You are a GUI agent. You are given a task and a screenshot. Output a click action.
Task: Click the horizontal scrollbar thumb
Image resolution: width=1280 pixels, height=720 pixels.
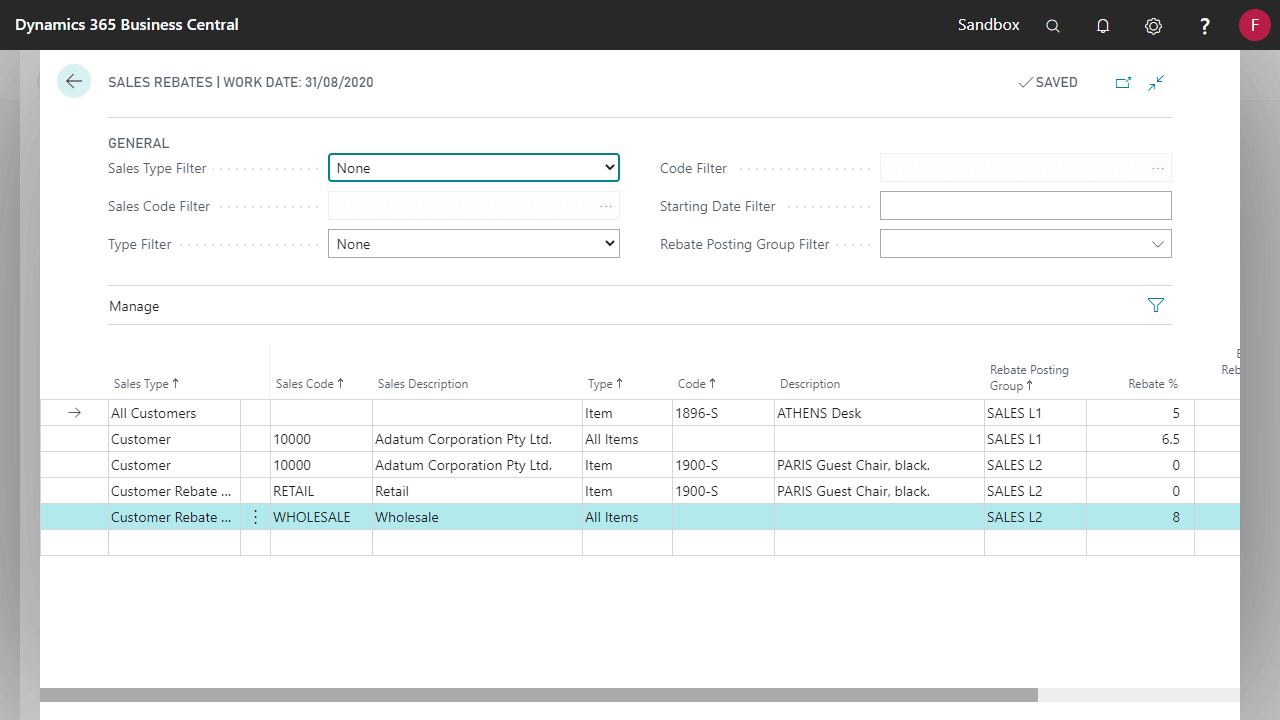pyautogui.click(x=539, y=694)
